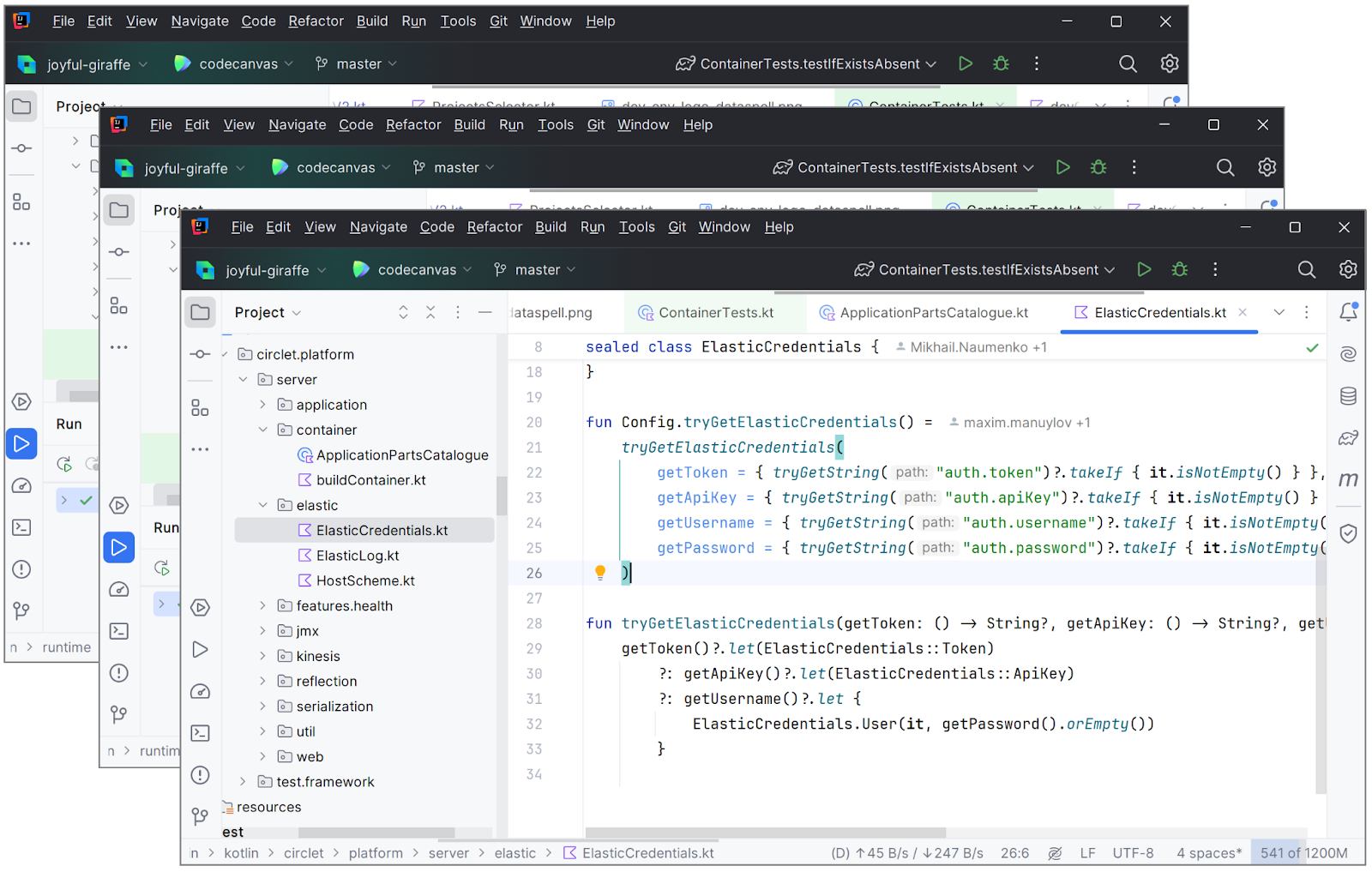Open Coverage shield tool in right sidebar
Screen dimensions: 1372x872
(x=1349, y=533)
